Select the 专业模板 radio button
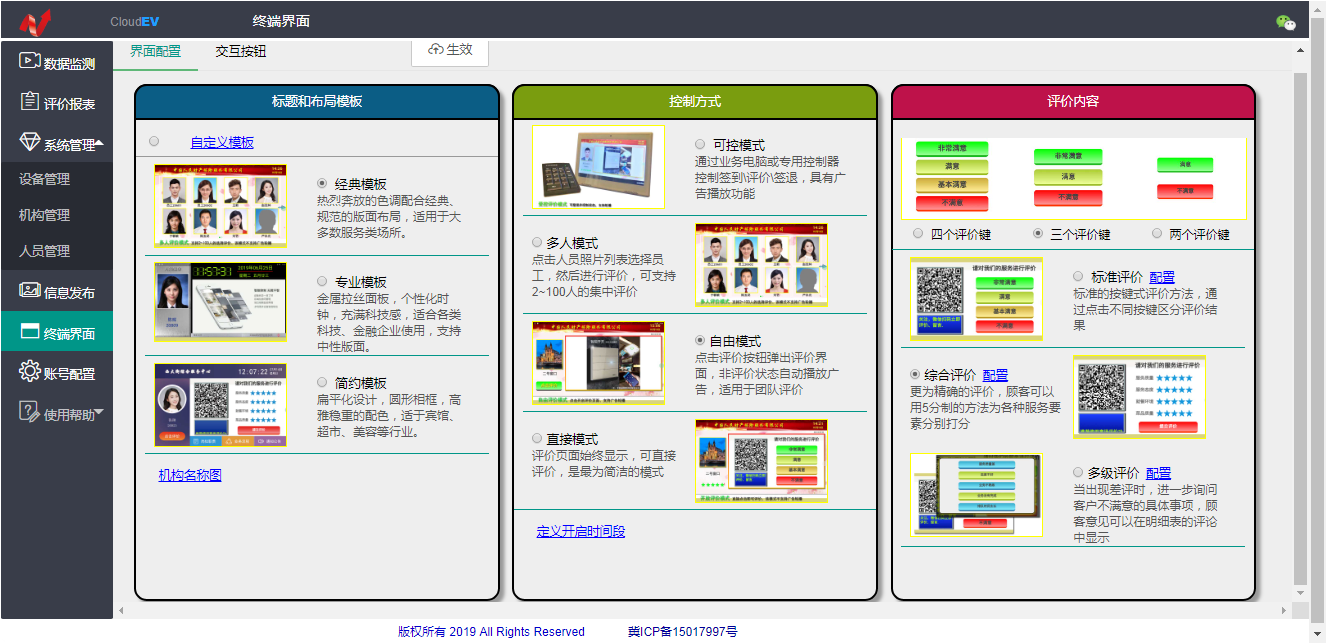 pyautogui.click(x=322, y=282)
